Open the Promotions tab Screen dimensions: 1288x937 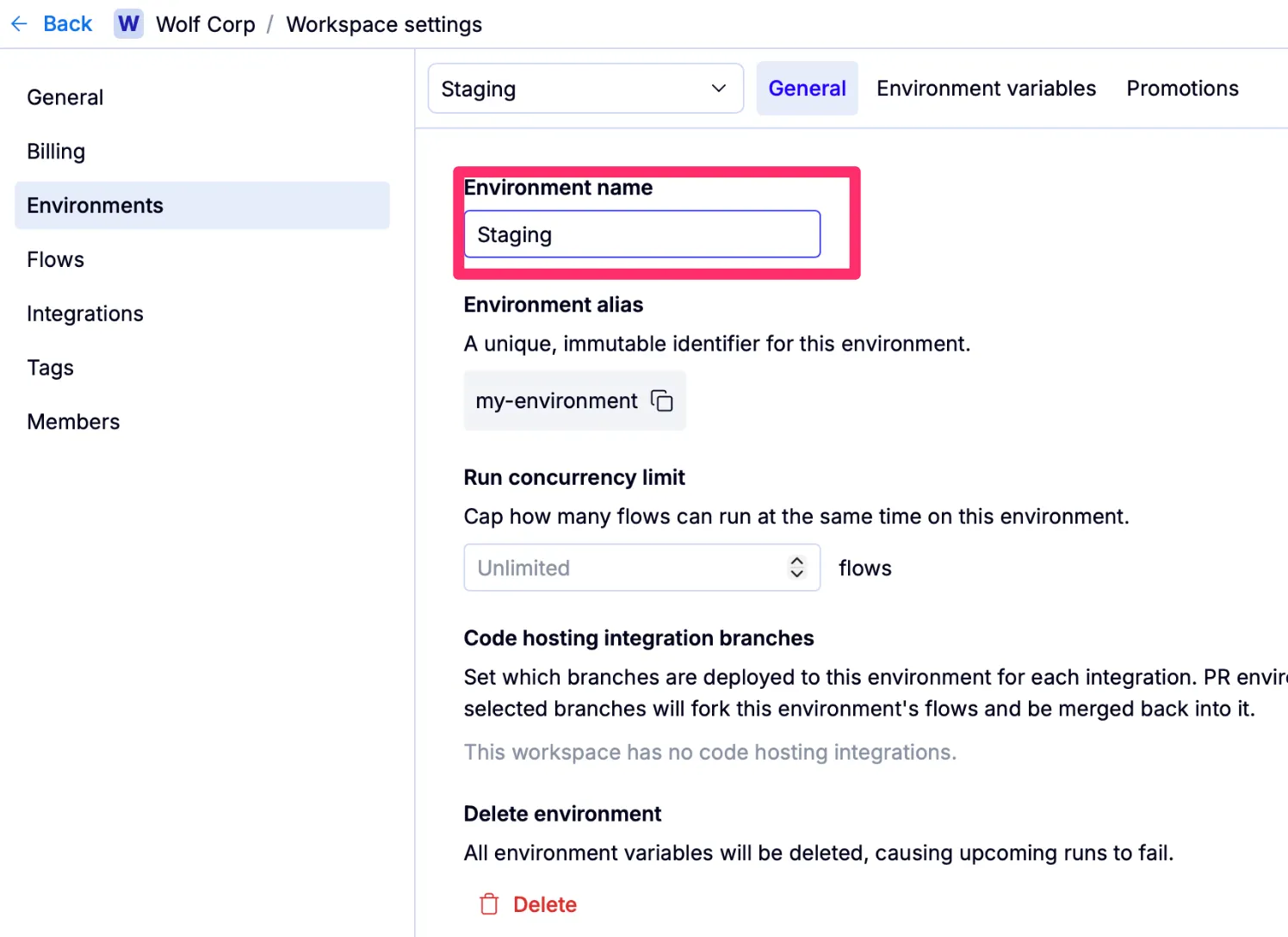(1182, 89)
